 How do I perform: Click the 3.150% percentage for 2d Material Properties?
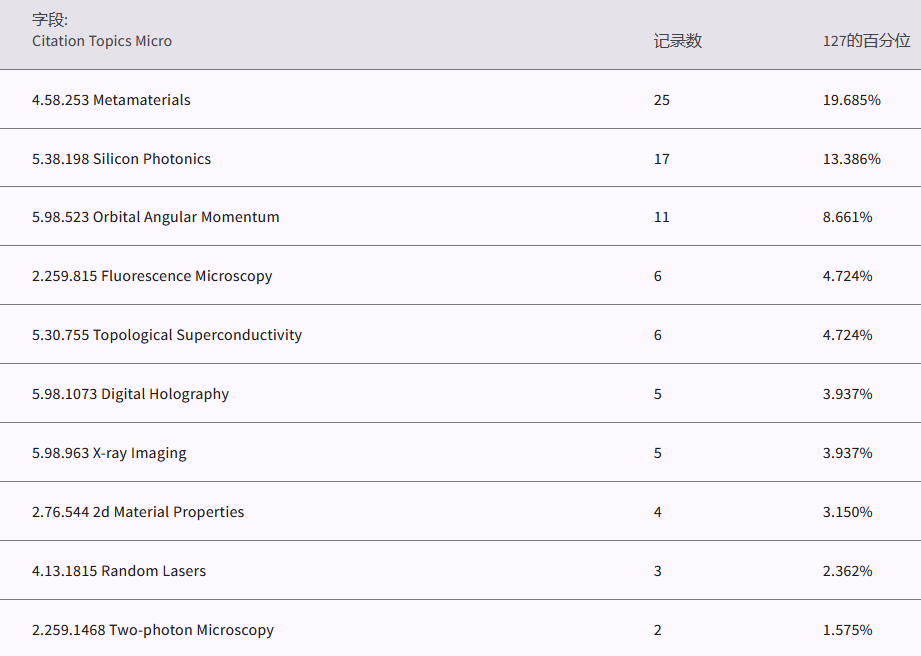847,512
